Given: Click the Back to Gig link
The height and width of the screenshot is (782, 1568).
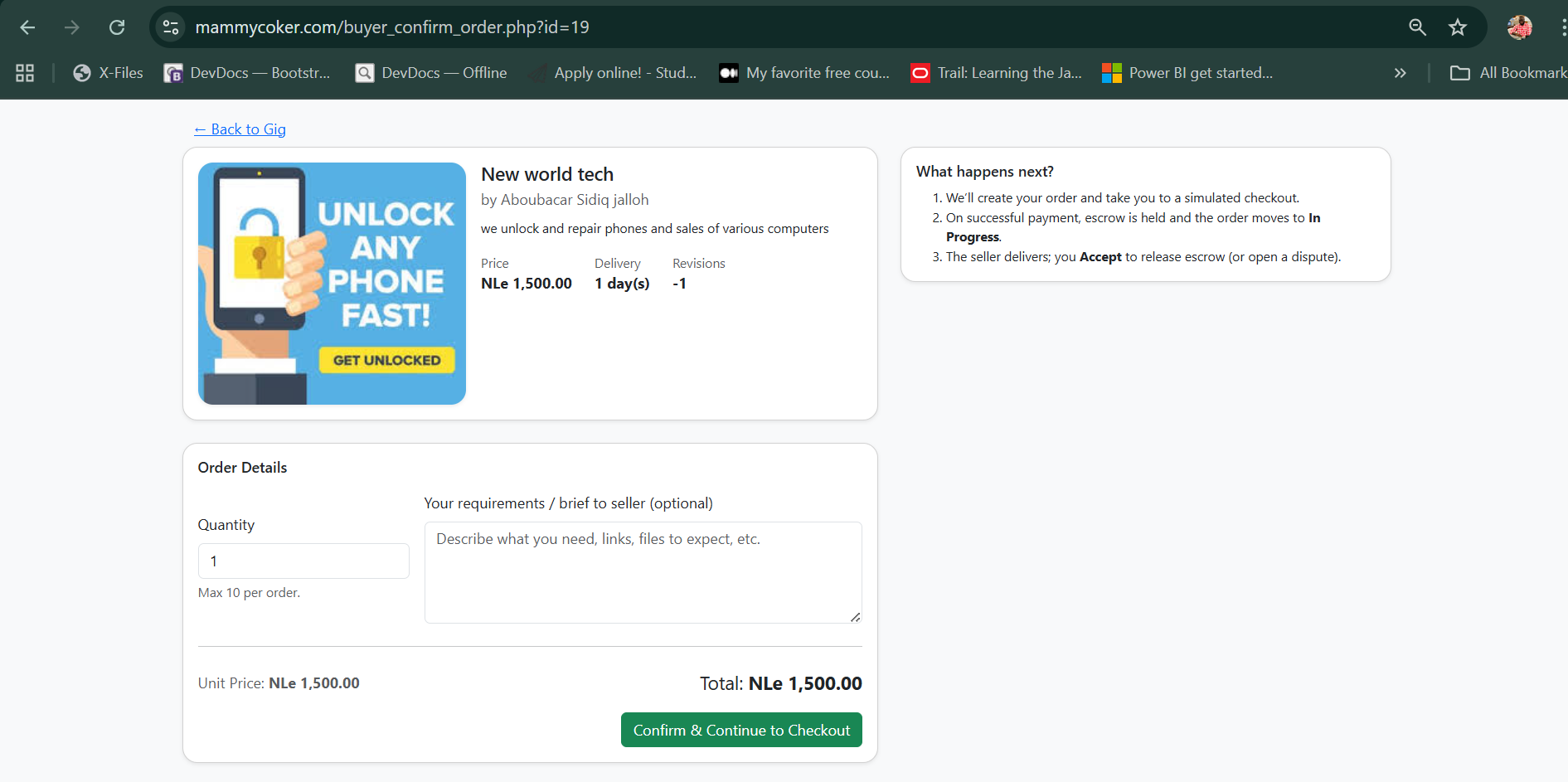Looking at the screenshot, I should 240,129.
